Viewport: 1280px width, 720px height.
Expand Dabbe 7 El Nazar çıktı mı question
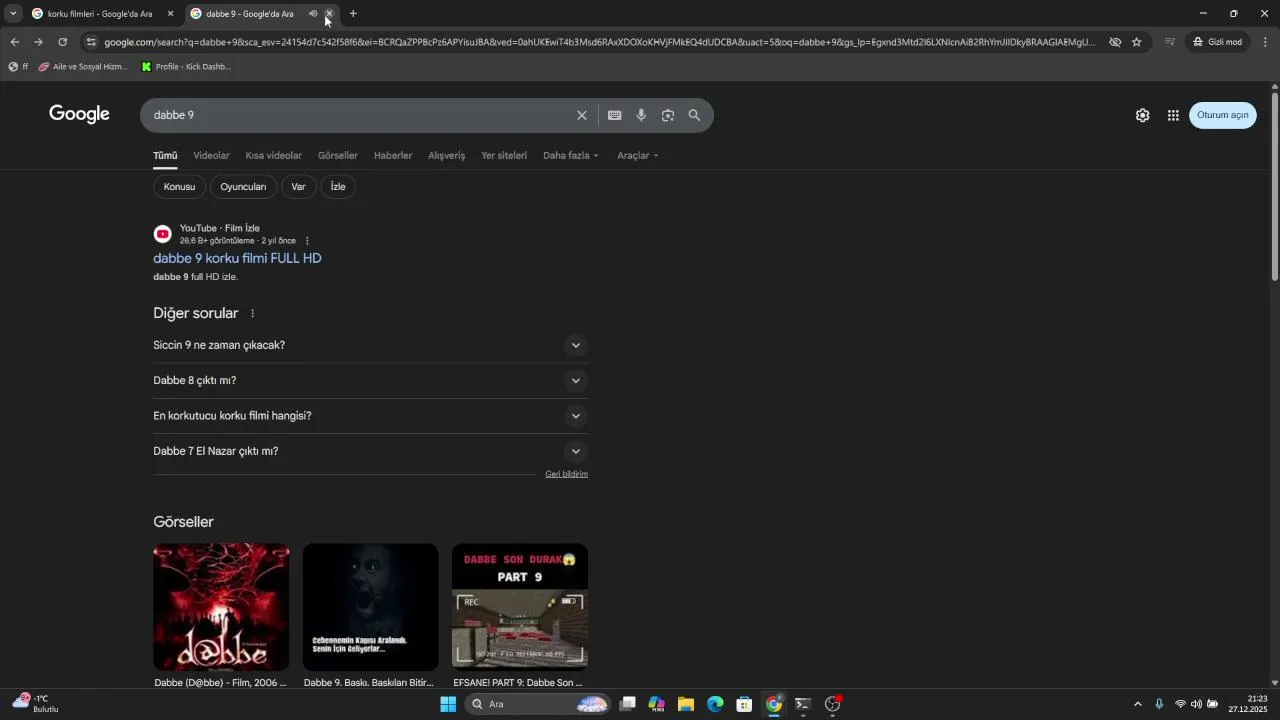pyautogui.click(x=370, y=451)
